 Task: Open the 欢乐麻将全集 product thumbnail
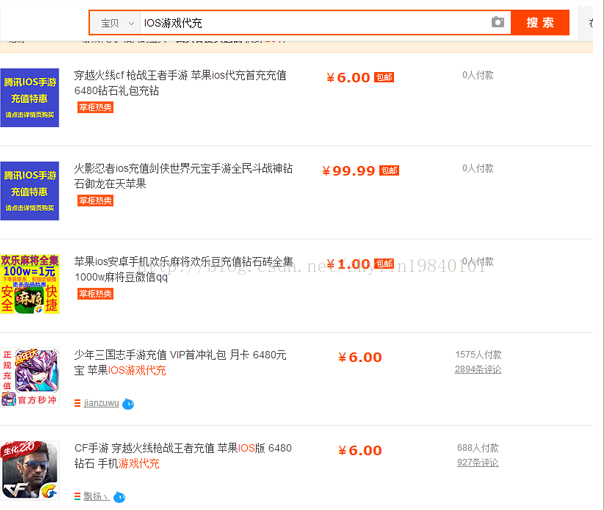coord(30,284)
